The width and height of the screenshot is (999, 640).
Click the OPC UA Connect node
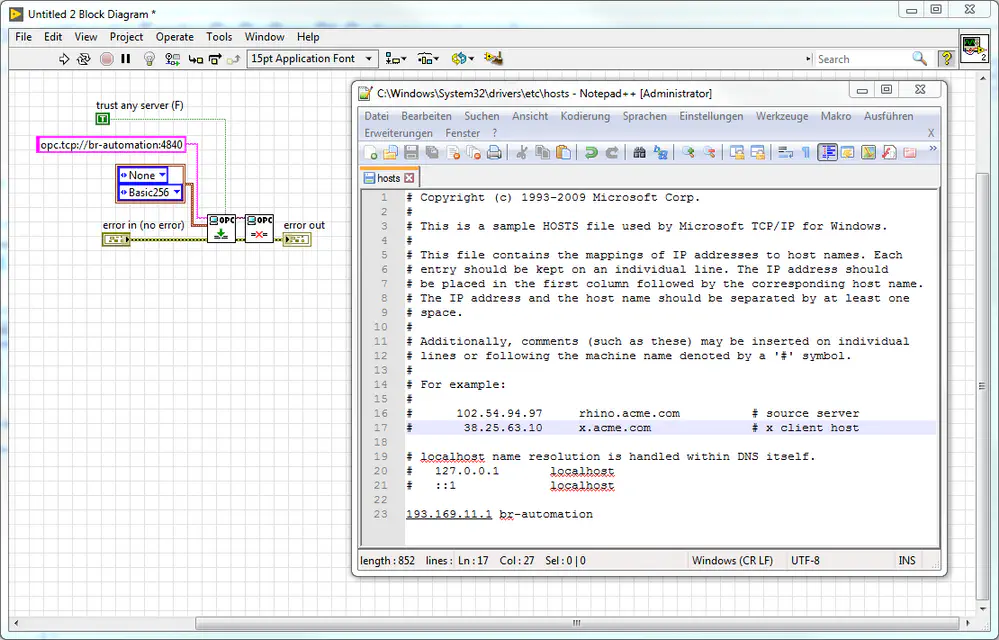[x=221, y=227]
